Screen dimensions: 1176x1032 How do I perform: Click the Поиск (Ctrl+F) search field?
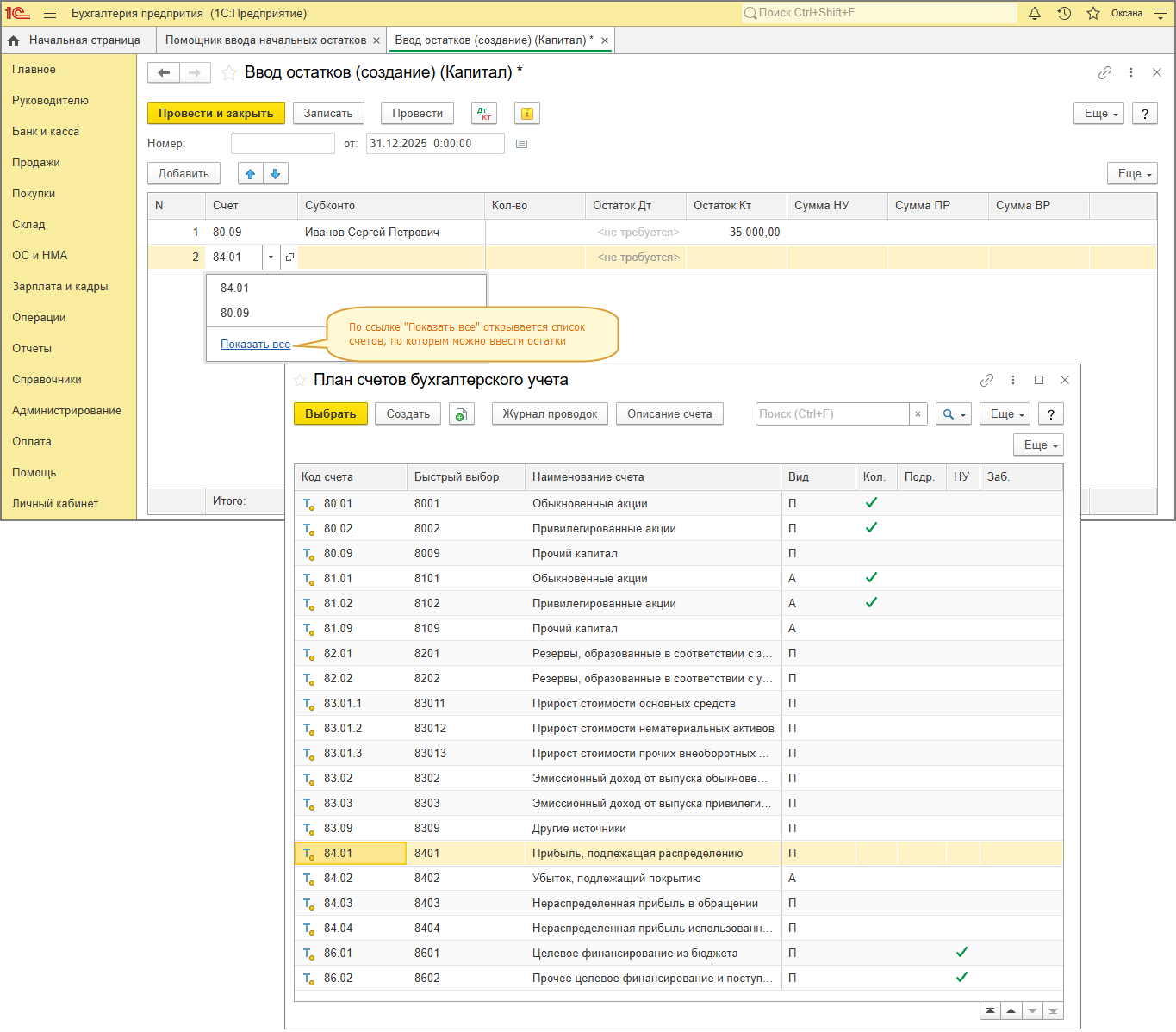tap(831, 414)
